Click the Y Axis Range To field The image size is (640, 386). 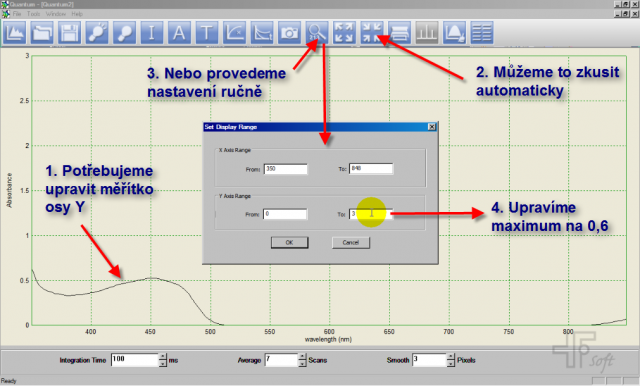(371, 214)
